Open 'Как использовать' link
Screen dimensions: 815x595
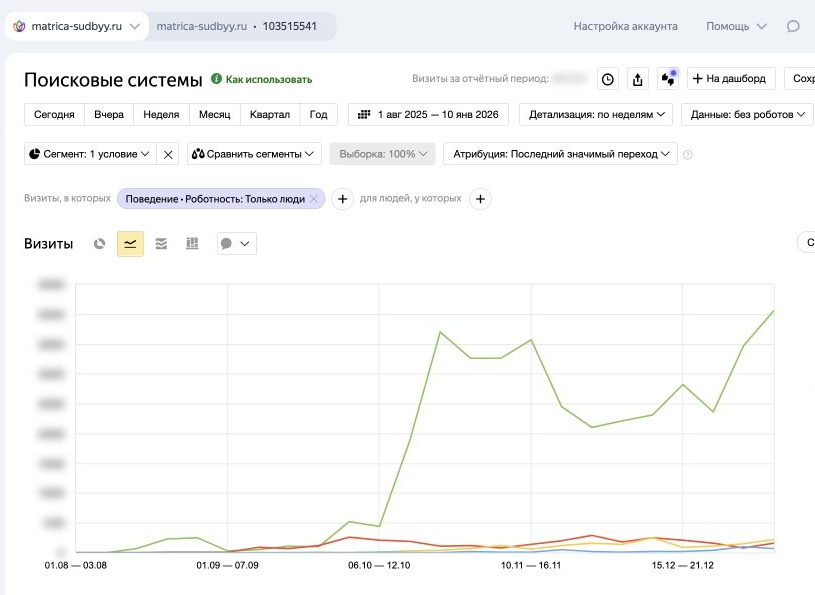pos(262,79)
